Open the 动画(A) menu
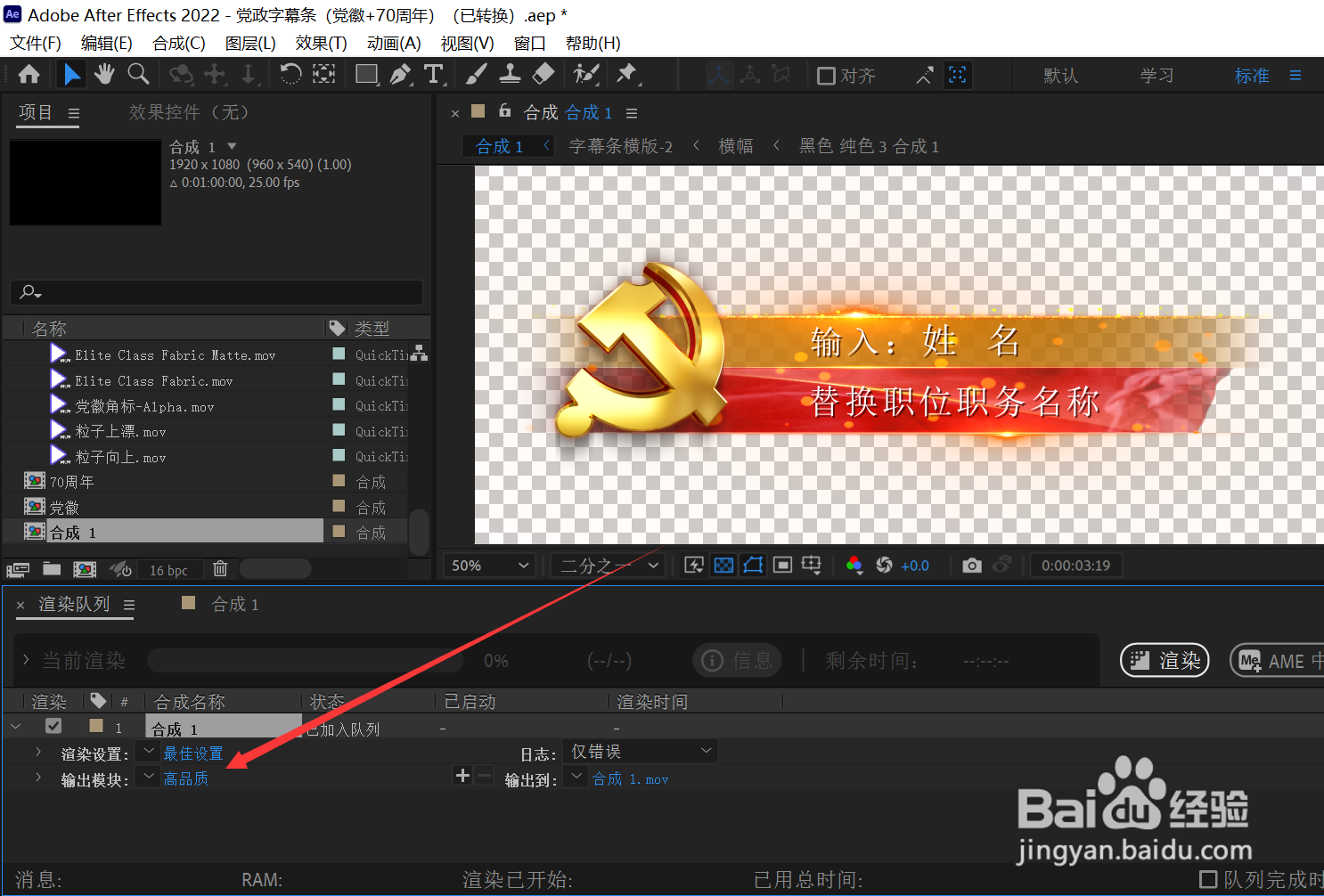Image resolution: width=1324 pixels, height=896 pixels. point(394,43)
